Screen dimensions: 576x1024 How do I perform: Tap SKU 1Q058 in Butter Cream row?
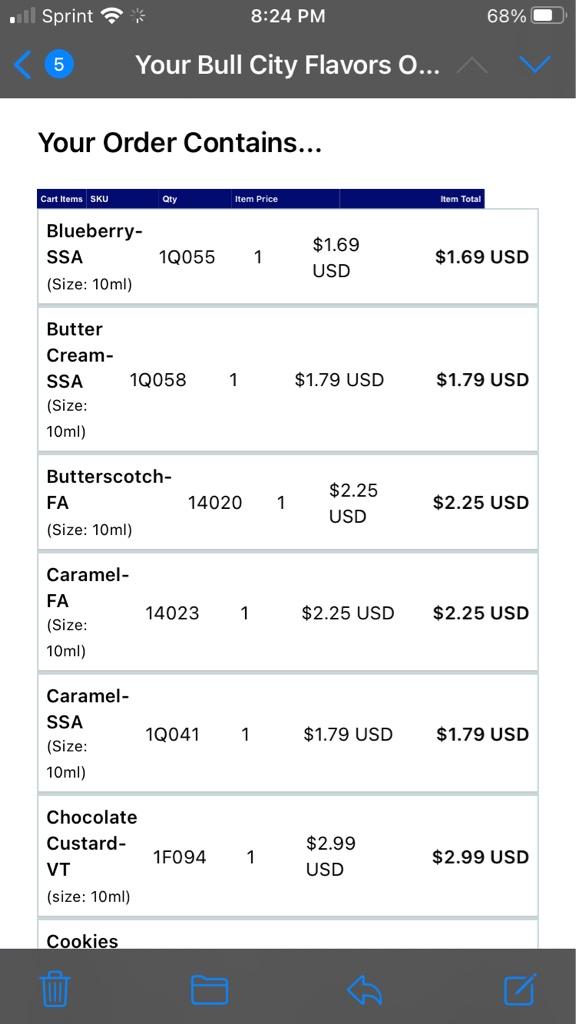click(157, 379)
